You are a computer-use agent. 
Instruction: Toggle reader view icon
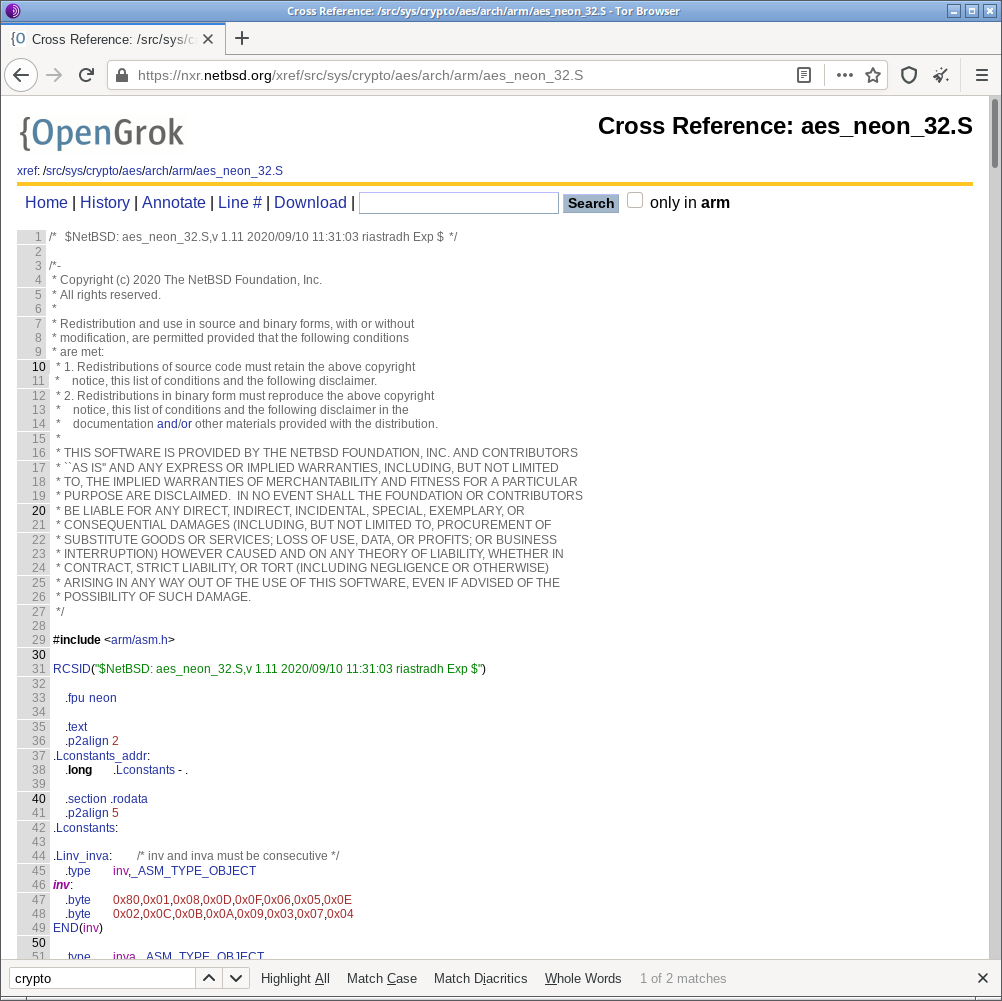click(x=804, y=75)
